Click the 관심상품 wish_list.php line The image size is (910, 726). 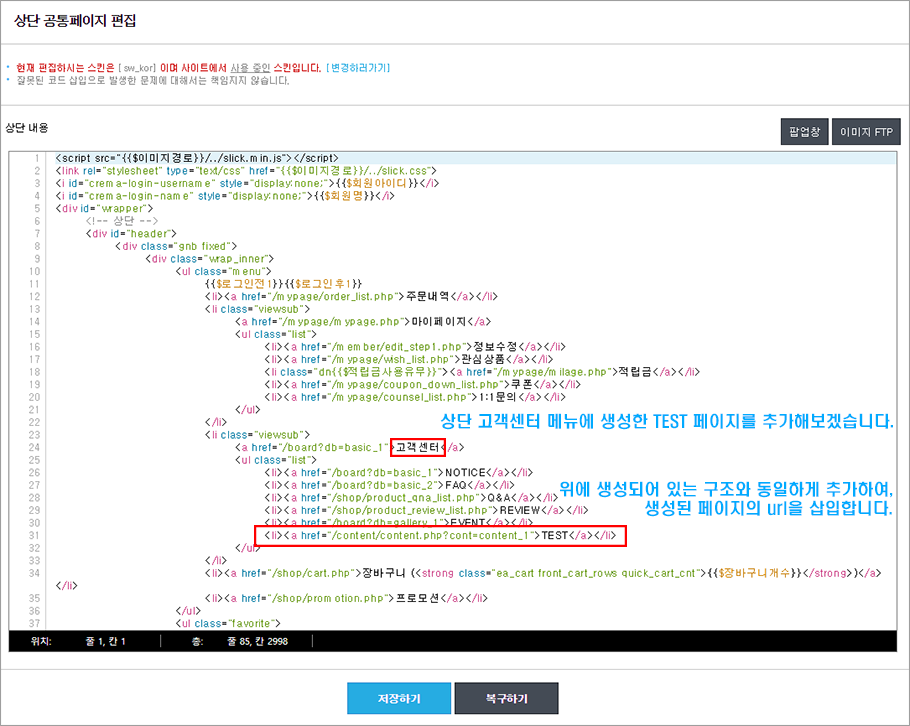tap(409, 359)
